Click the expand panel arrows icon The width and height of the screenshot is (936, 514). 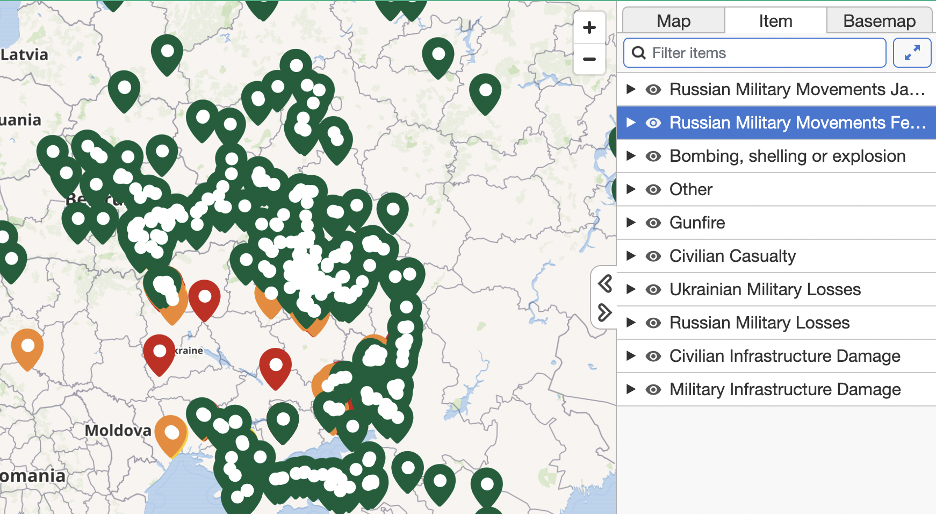point(911,53)
